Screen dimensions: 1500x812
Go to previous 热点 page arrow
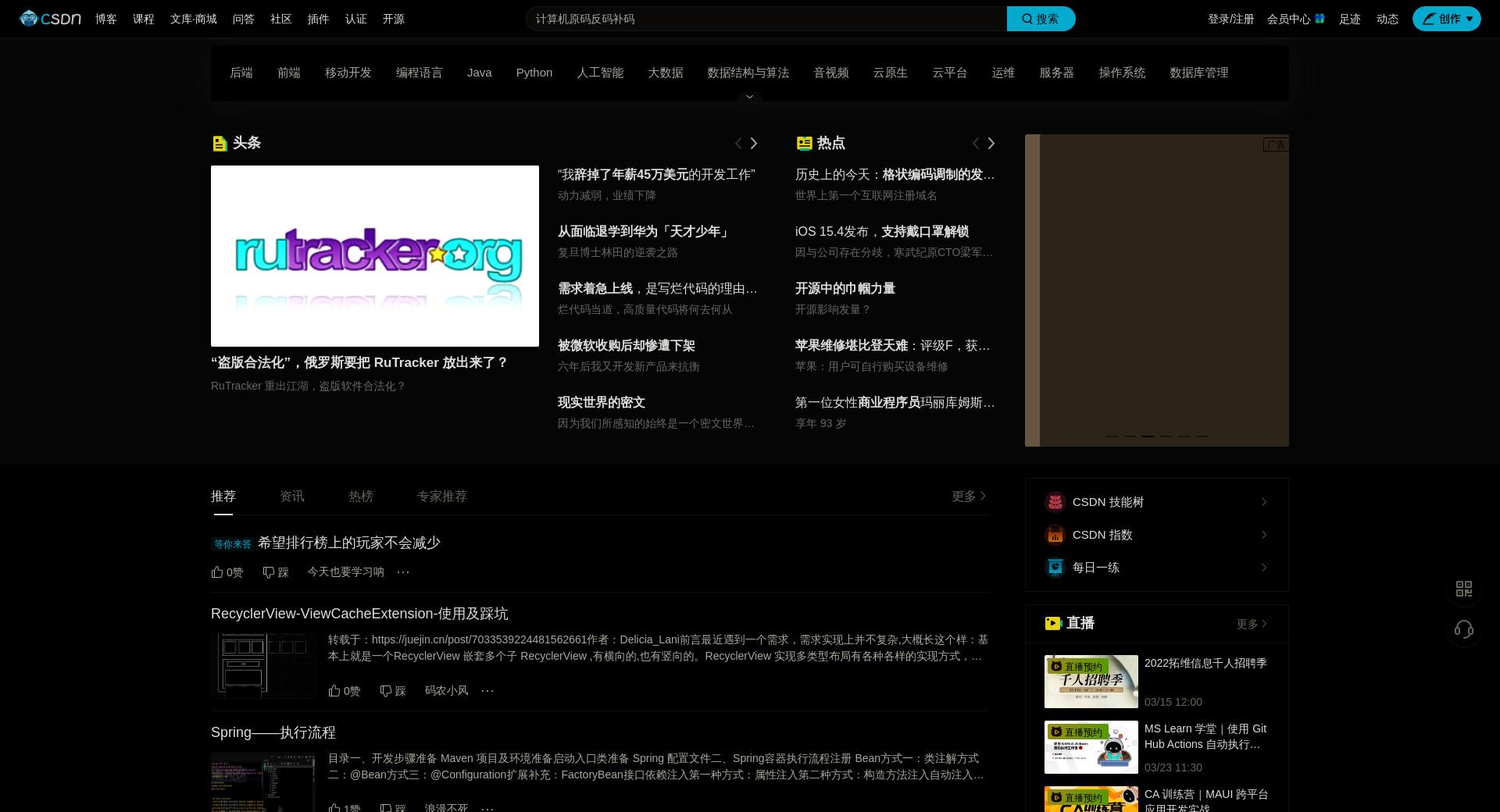[x=976, y=143]
